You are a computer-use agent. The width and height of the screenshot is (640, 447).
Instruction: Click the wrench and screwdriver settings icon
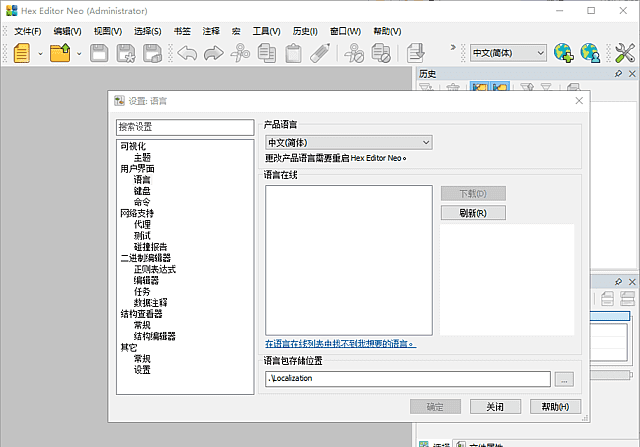[x=624, y=53]
